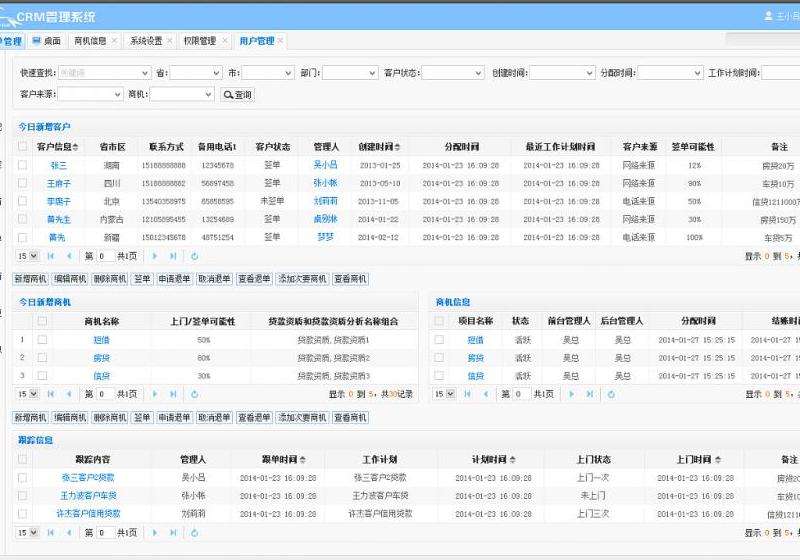
Task: Open the 客户来源 dropdown
Action: [x=90, y=94]
